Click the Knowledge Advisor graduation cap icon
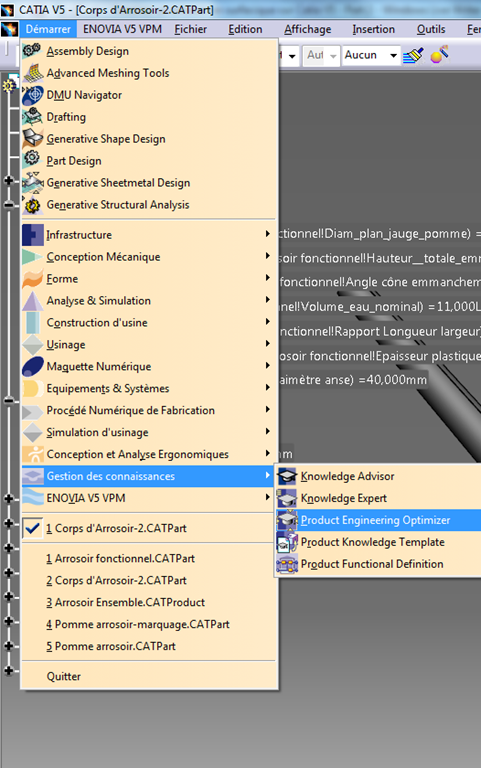This screenshot has height=768, width=481. click(287, 476)
